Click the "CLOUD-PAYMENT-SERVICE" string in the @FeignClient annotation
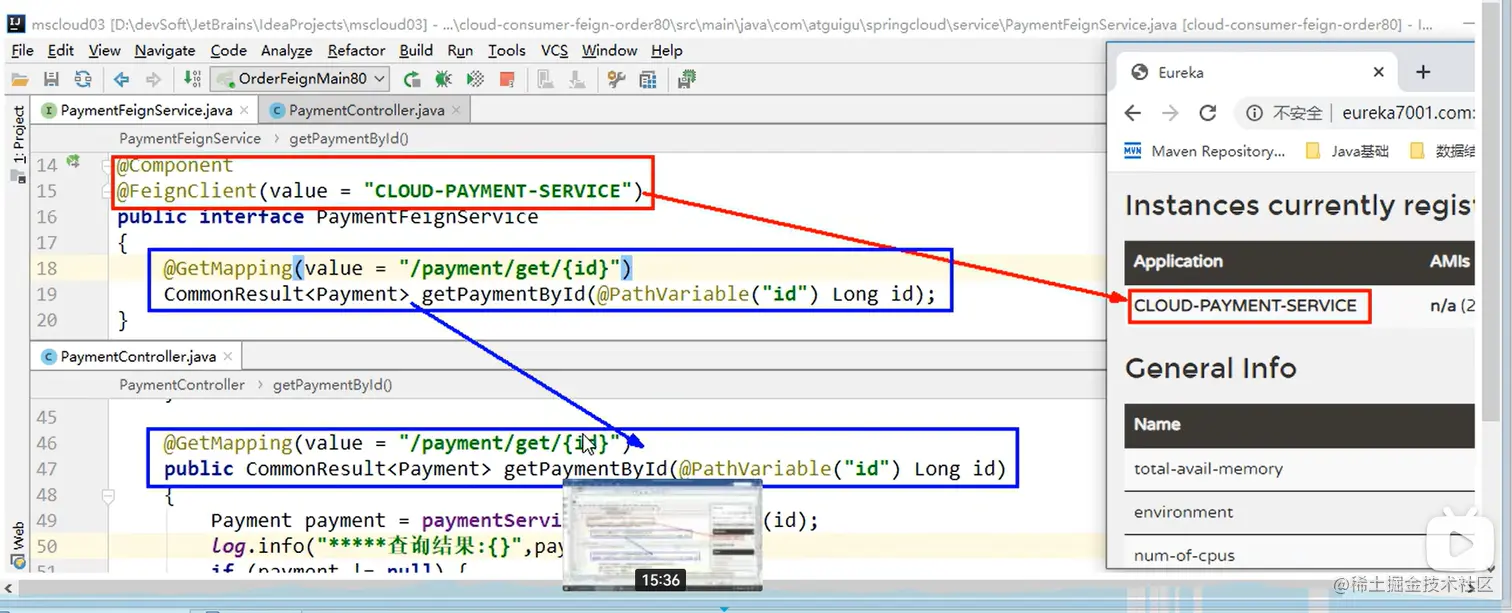Viewport: 1512px width, 613px height. point(498,190)
